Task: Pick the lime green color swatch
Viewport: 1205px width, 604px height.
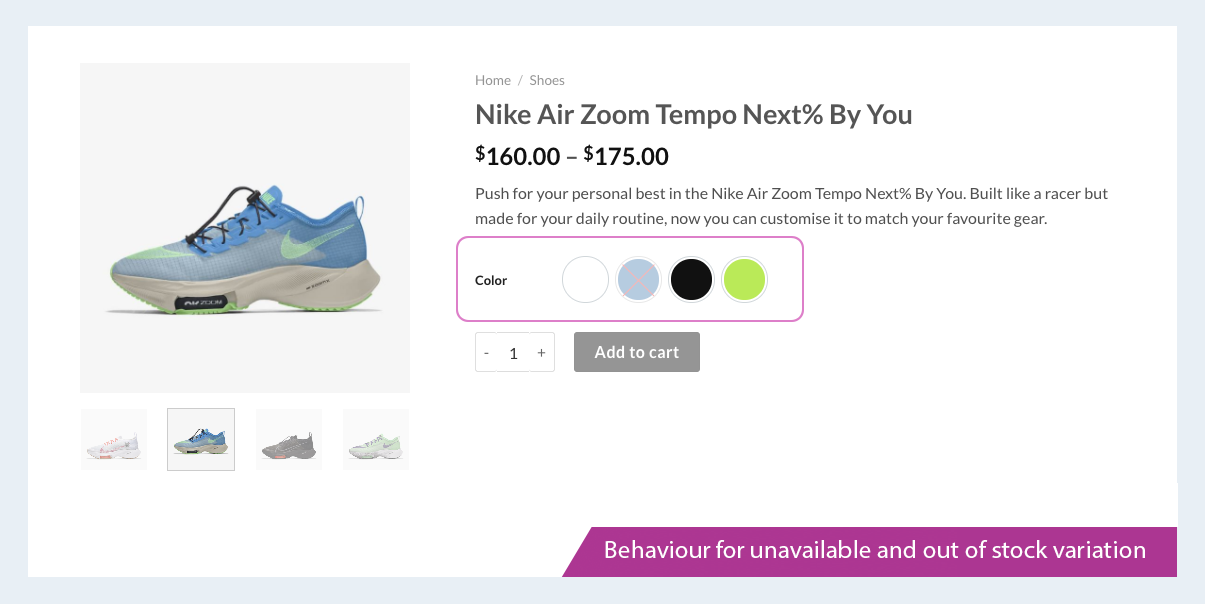Action: click(x=744, y=280)
